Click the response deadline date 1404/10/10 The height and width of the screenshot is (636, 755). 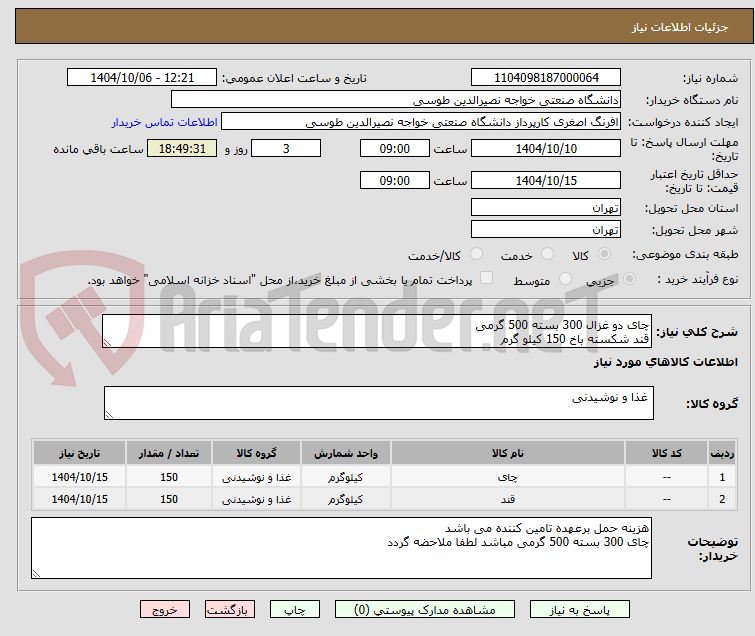(546, 148)
